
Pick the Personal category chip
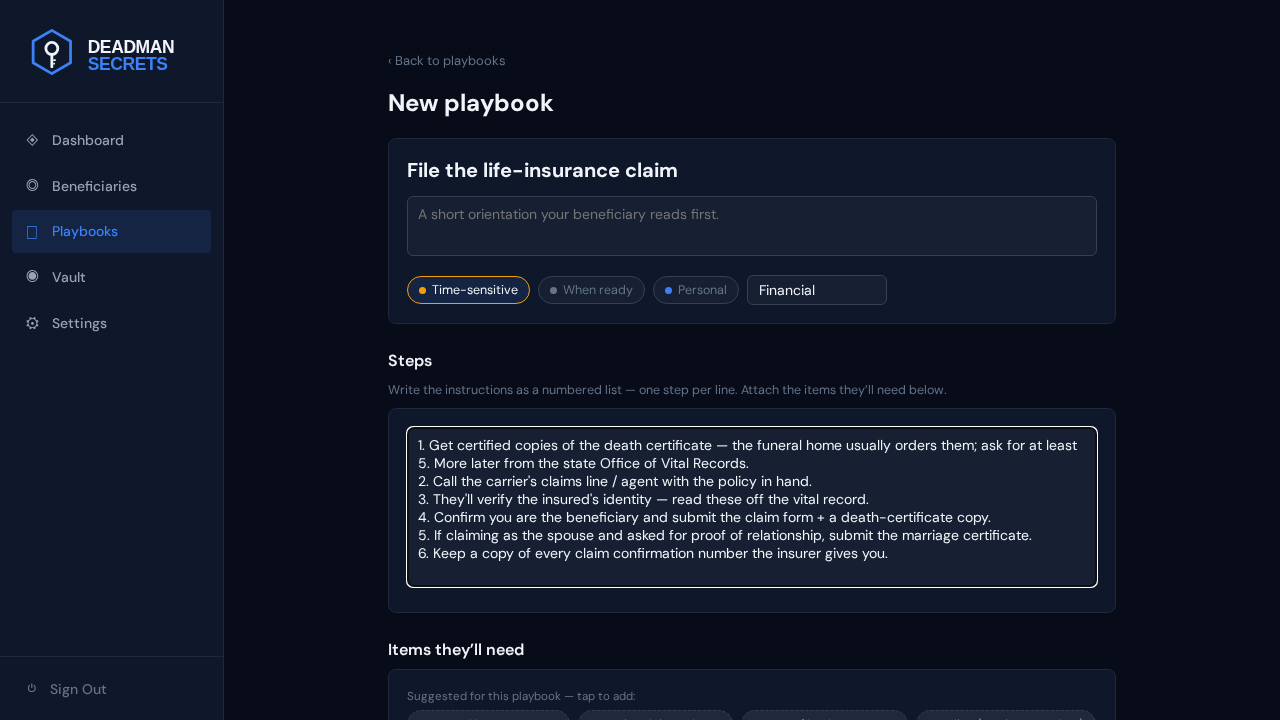[x=696, y=290]
